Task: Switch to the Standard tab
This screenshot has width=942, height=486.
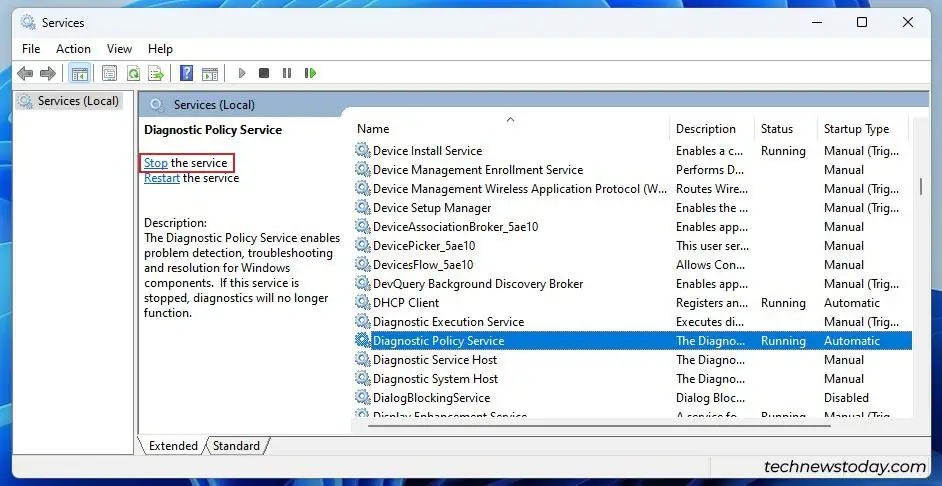Action: [x=236, y=446]
